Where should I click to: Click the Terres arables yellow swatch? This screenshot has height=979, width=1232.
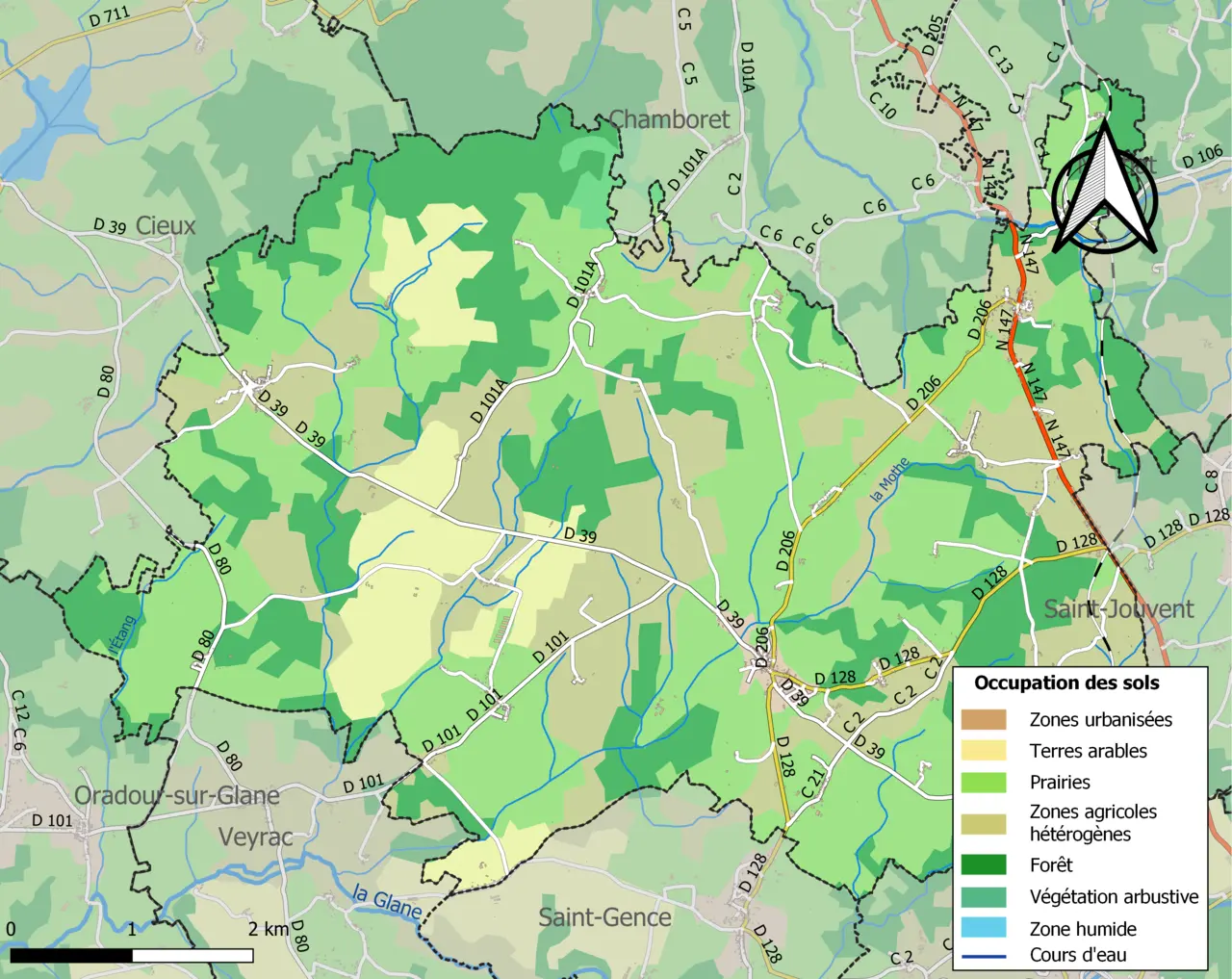coord(983,751)
